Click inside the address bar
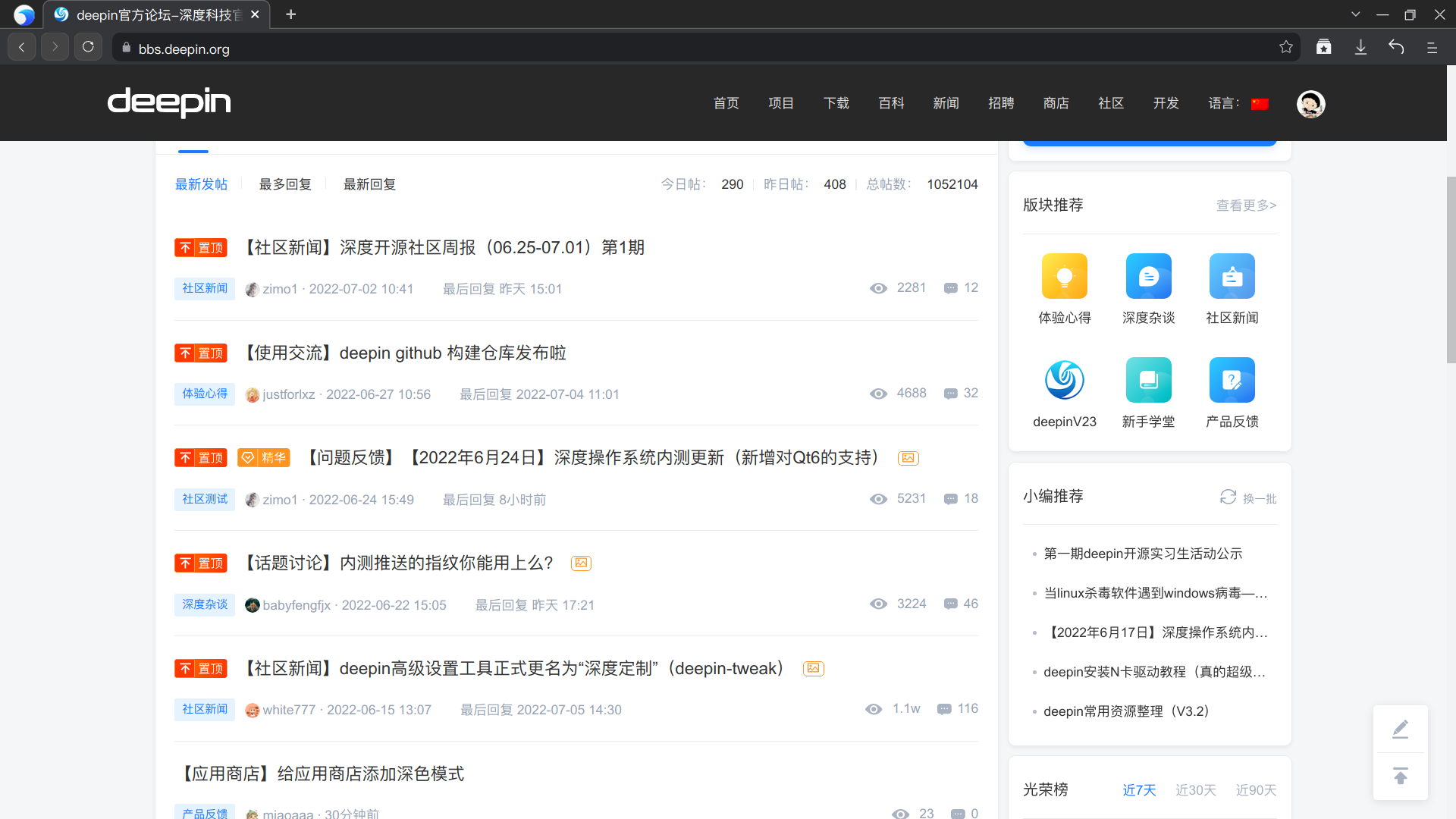Screen dimensions: 1456x819 click(455, 48)
